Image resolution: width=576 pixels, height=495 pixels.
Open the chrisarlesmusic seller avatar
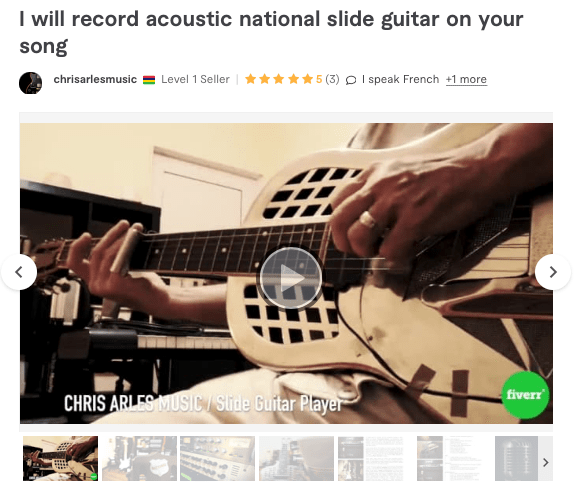pos(30,83)
